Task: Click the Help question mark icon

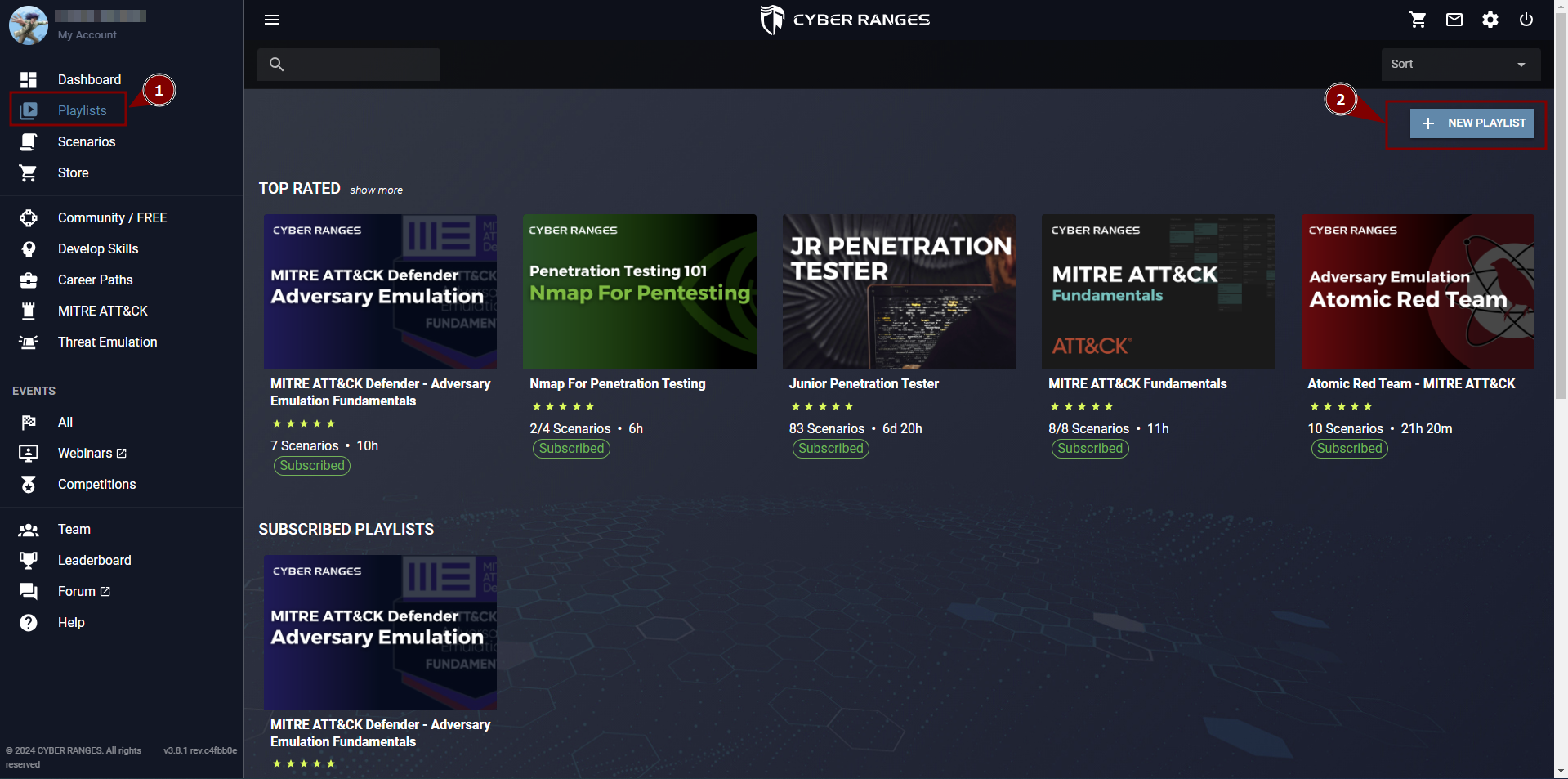Action: (29, 622)
